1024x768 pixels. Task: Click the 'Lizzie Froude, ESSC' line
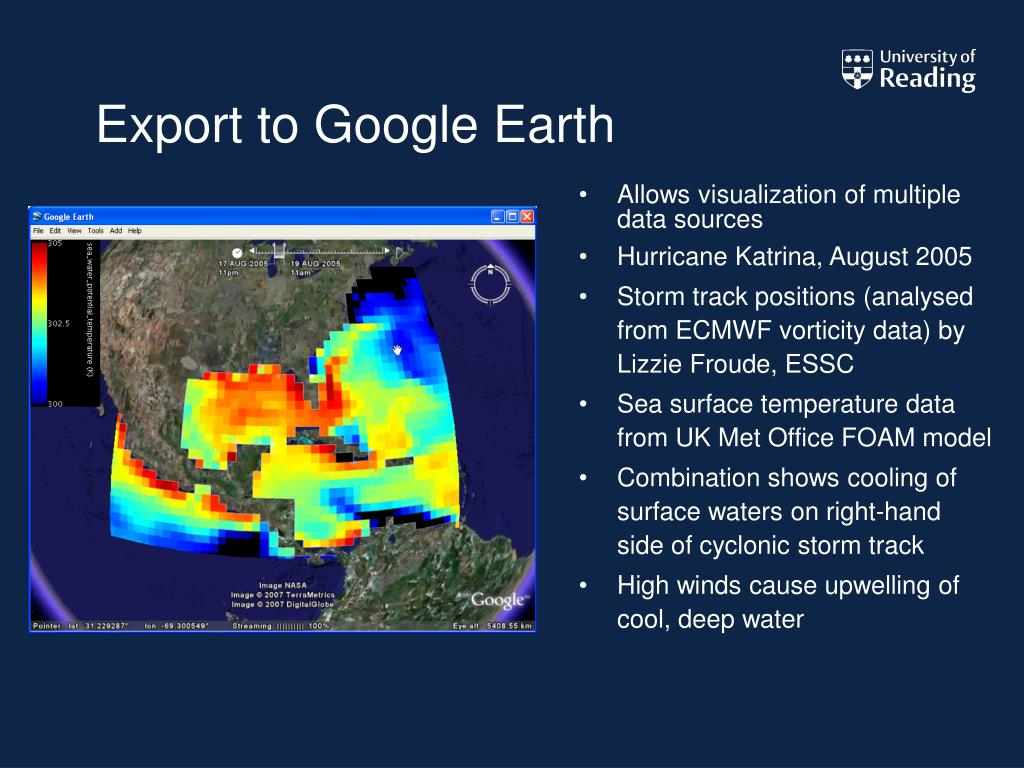click(735, 364)
